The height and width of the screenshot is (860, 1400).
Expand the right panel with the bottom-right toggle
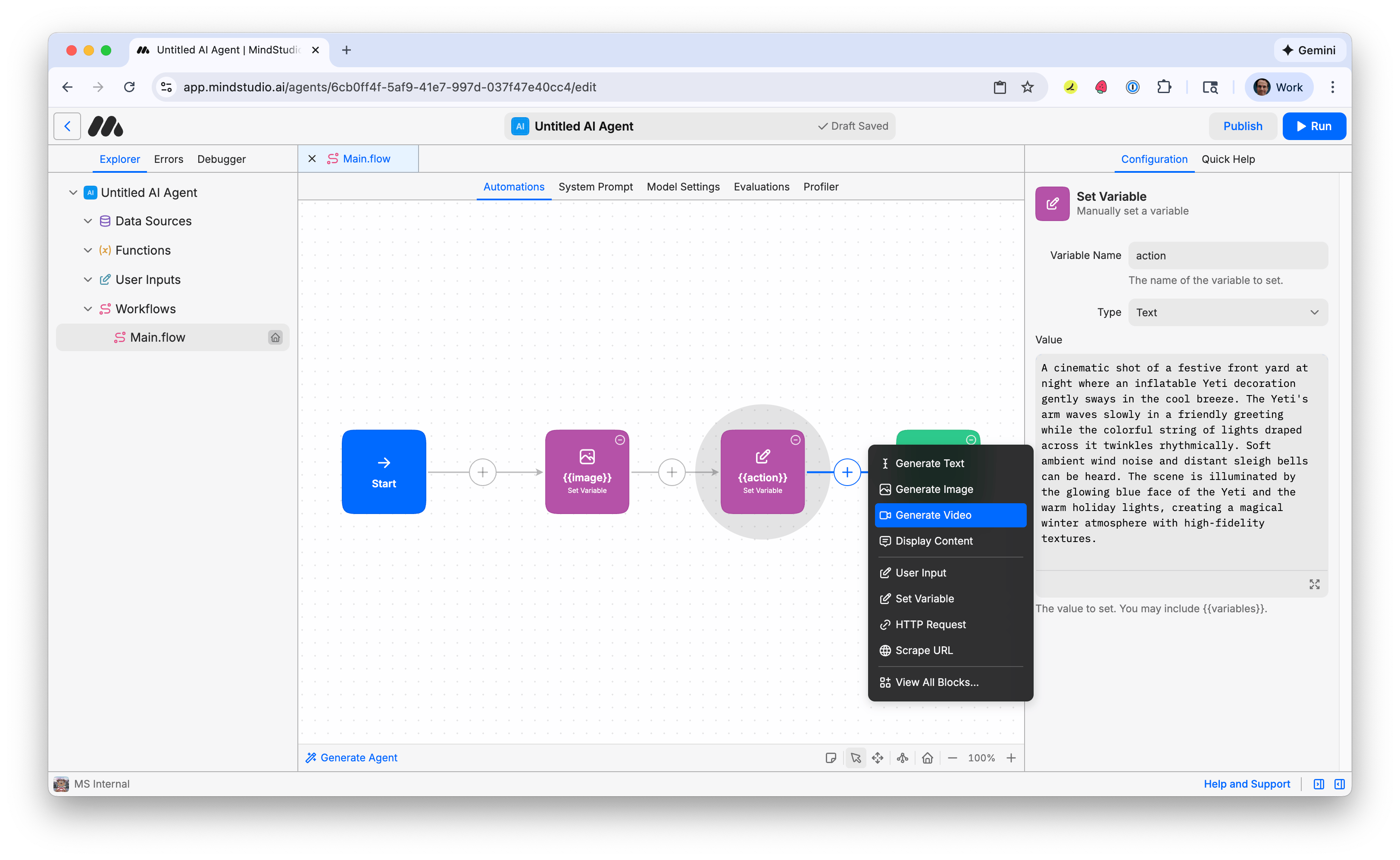[1340, 784]
